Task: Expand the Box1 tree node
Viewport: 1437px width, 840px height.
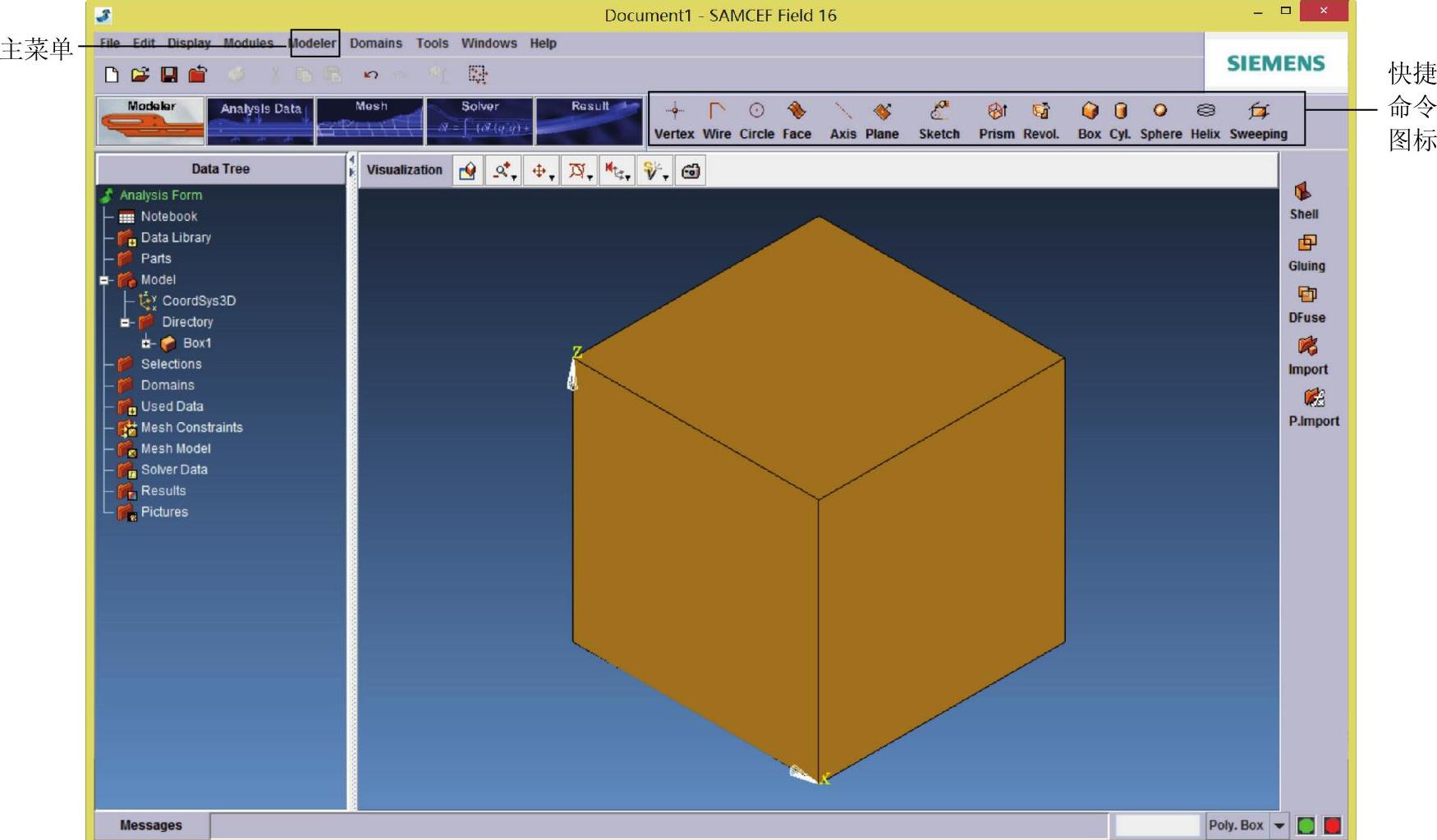Action: [x=146, y=343]
